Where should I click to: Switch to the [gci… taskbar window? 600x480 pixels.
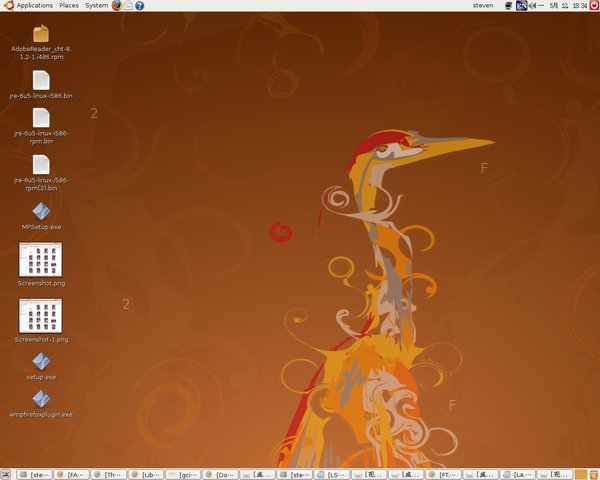(183, 475)
